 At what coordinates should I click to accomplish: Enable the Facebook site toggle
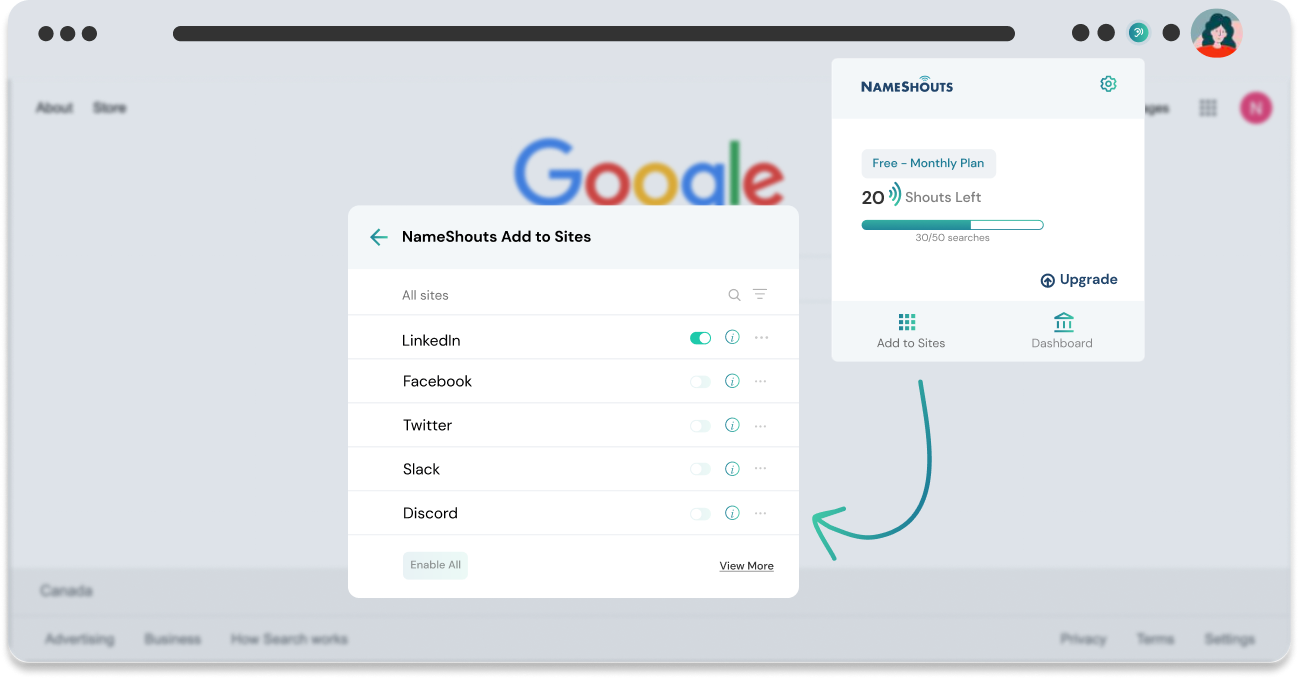(x=700, y=382)
